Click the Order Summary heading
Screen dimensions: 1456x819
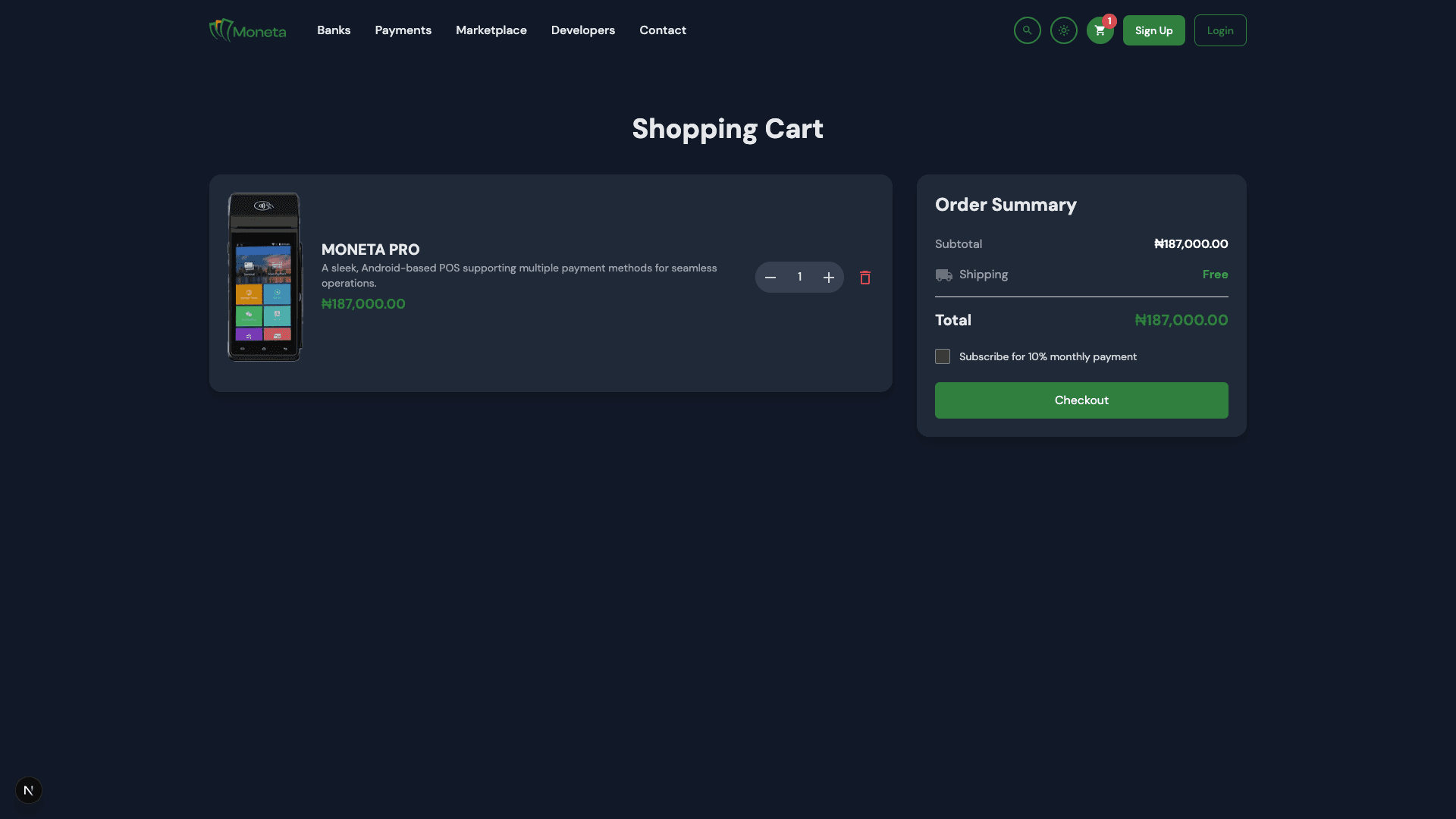pos(1006,205)
